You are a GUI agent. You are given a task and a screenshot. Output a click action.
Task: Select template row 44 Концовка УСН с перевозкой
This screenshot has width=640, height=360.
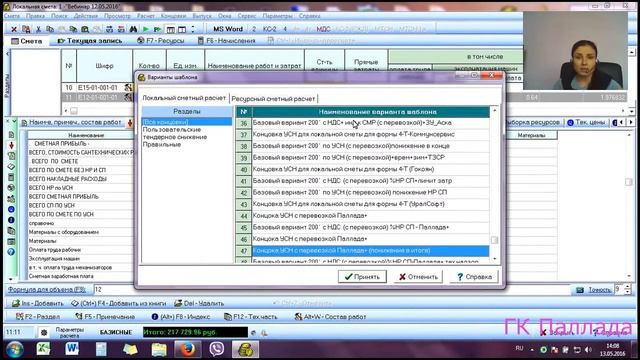362,216
